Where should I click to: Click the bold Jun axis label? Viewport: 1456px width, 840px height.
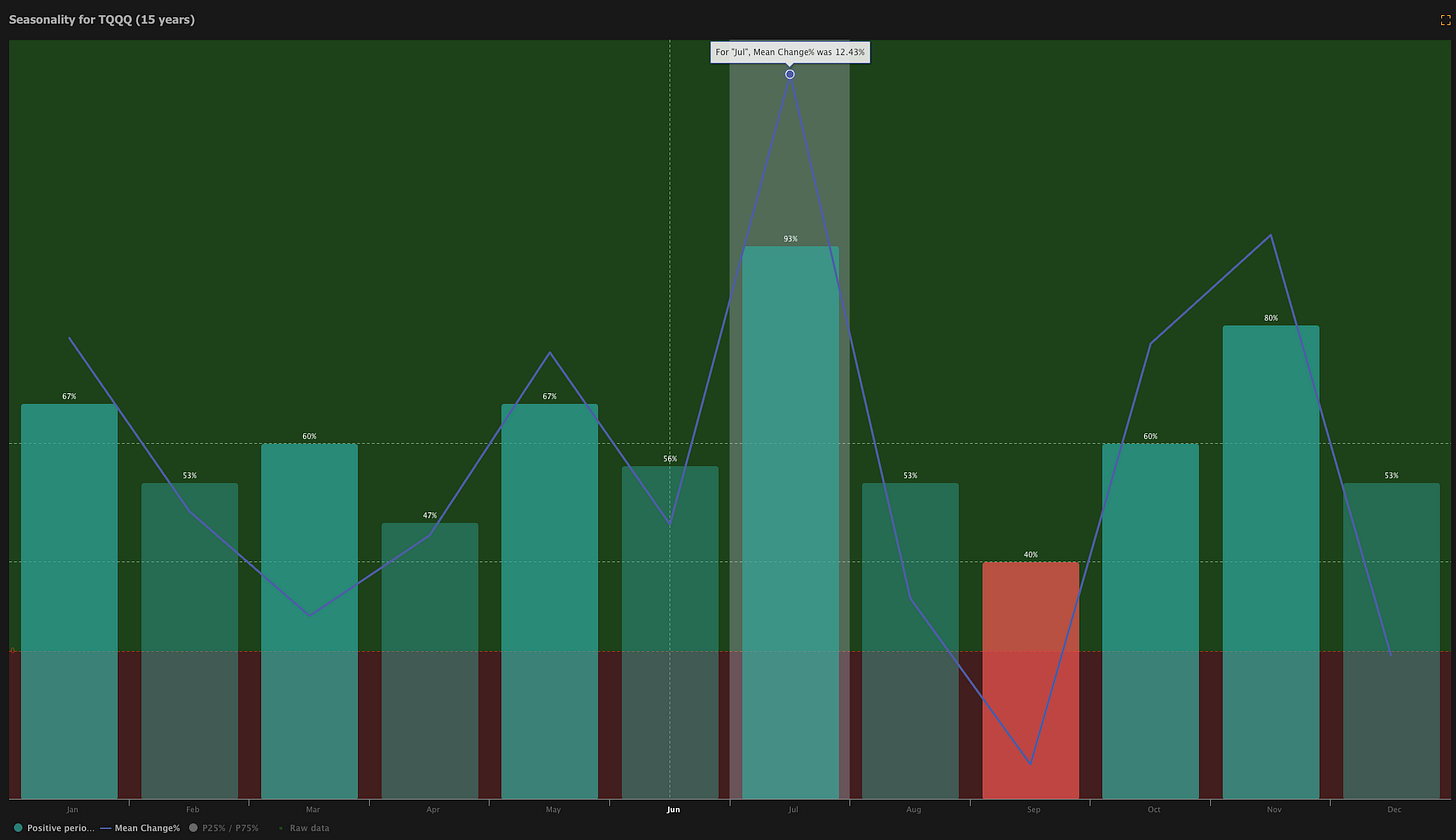pos(673,809)
